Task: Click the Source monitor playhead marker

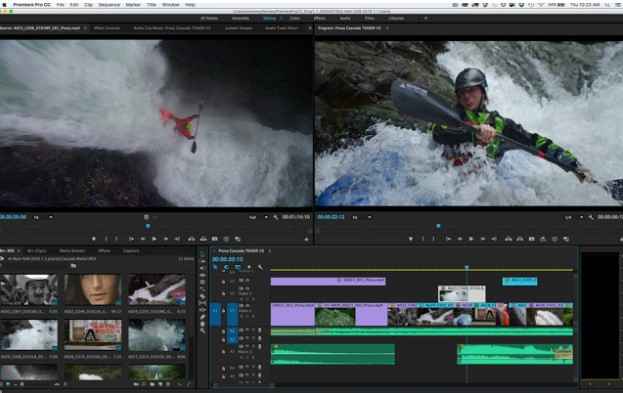Action: point(147,227)
